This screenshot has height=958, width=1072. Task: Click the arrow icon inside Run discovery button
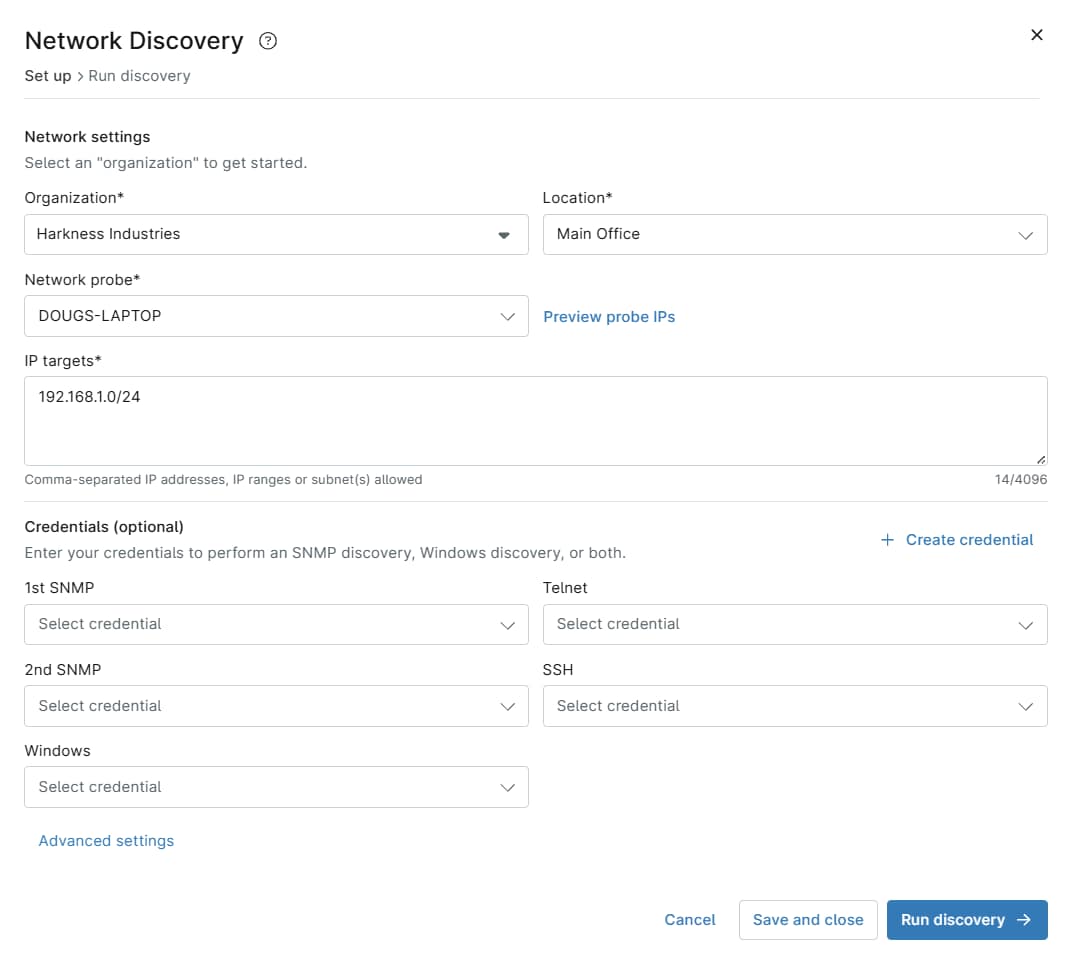(x=1023, y=919)
